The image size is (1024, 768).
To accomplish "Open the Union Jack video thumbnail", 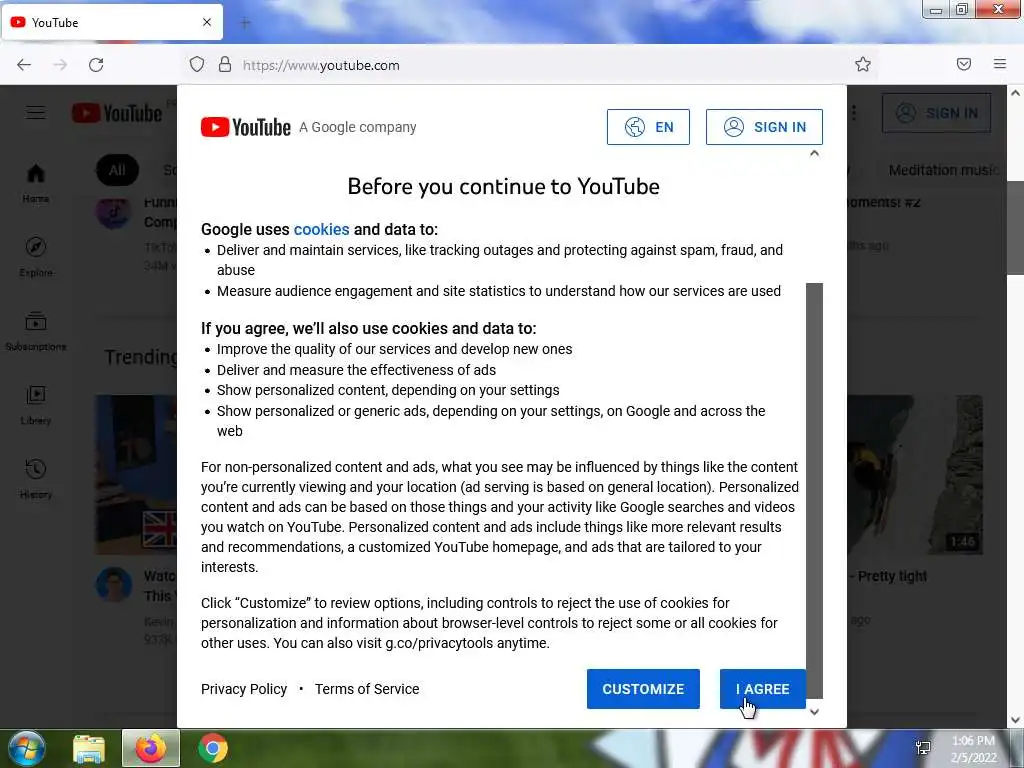I will (136, 475).
